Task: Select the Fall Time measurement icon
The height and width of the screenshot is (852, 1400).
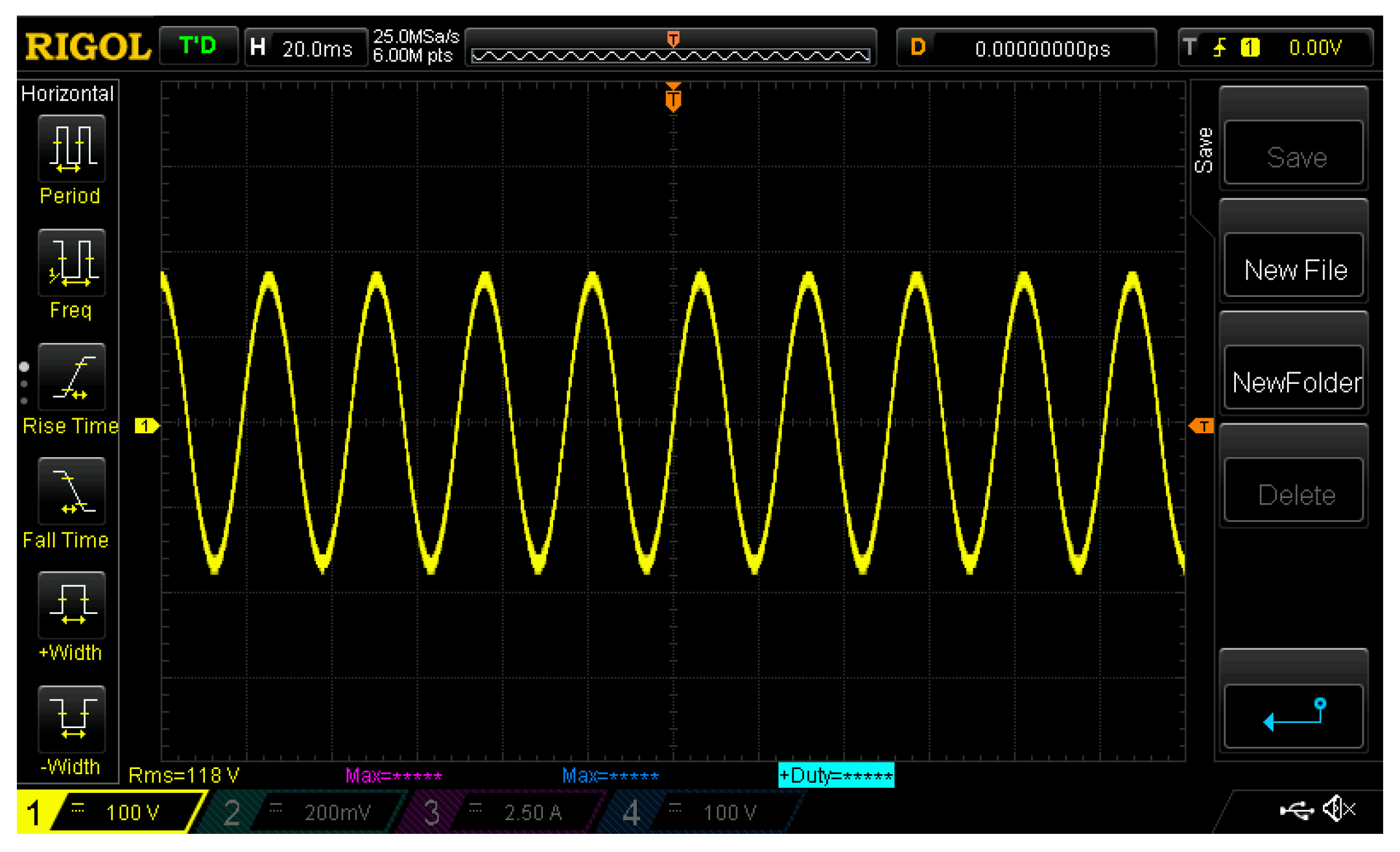Action: (71, 491)
